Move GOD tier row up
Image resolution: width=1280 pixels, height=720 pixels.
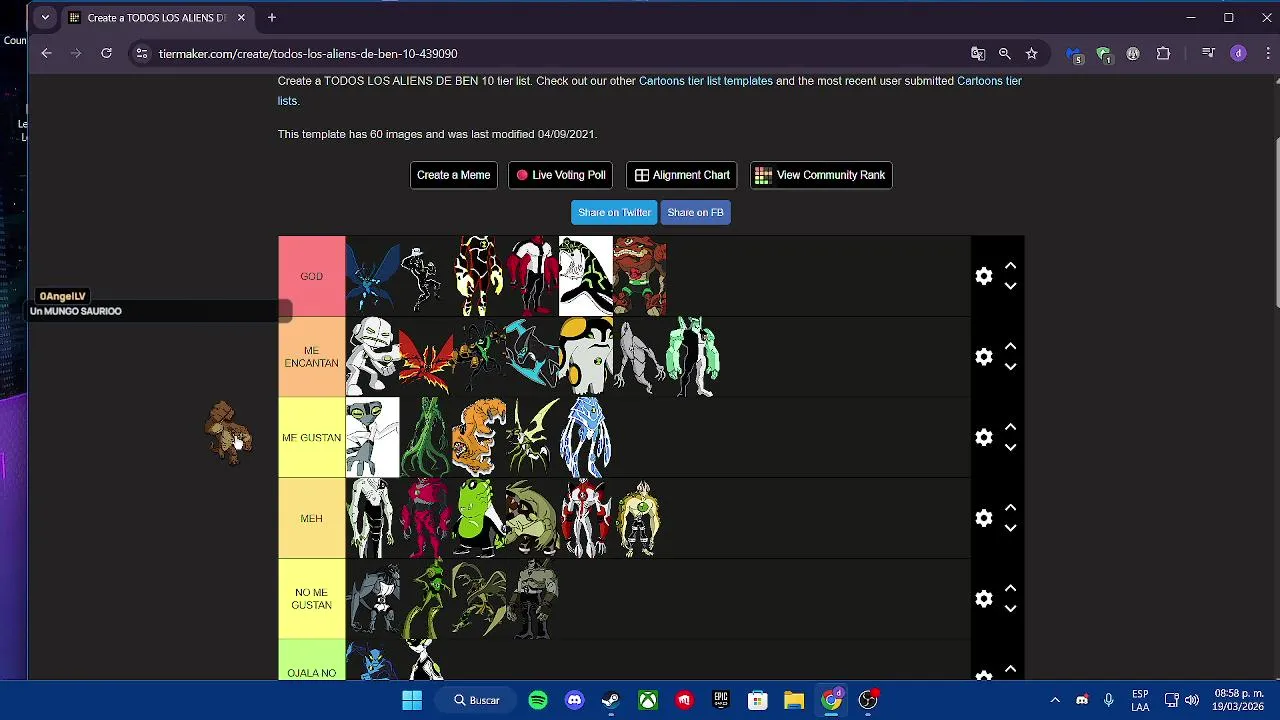coord(1010,266)
